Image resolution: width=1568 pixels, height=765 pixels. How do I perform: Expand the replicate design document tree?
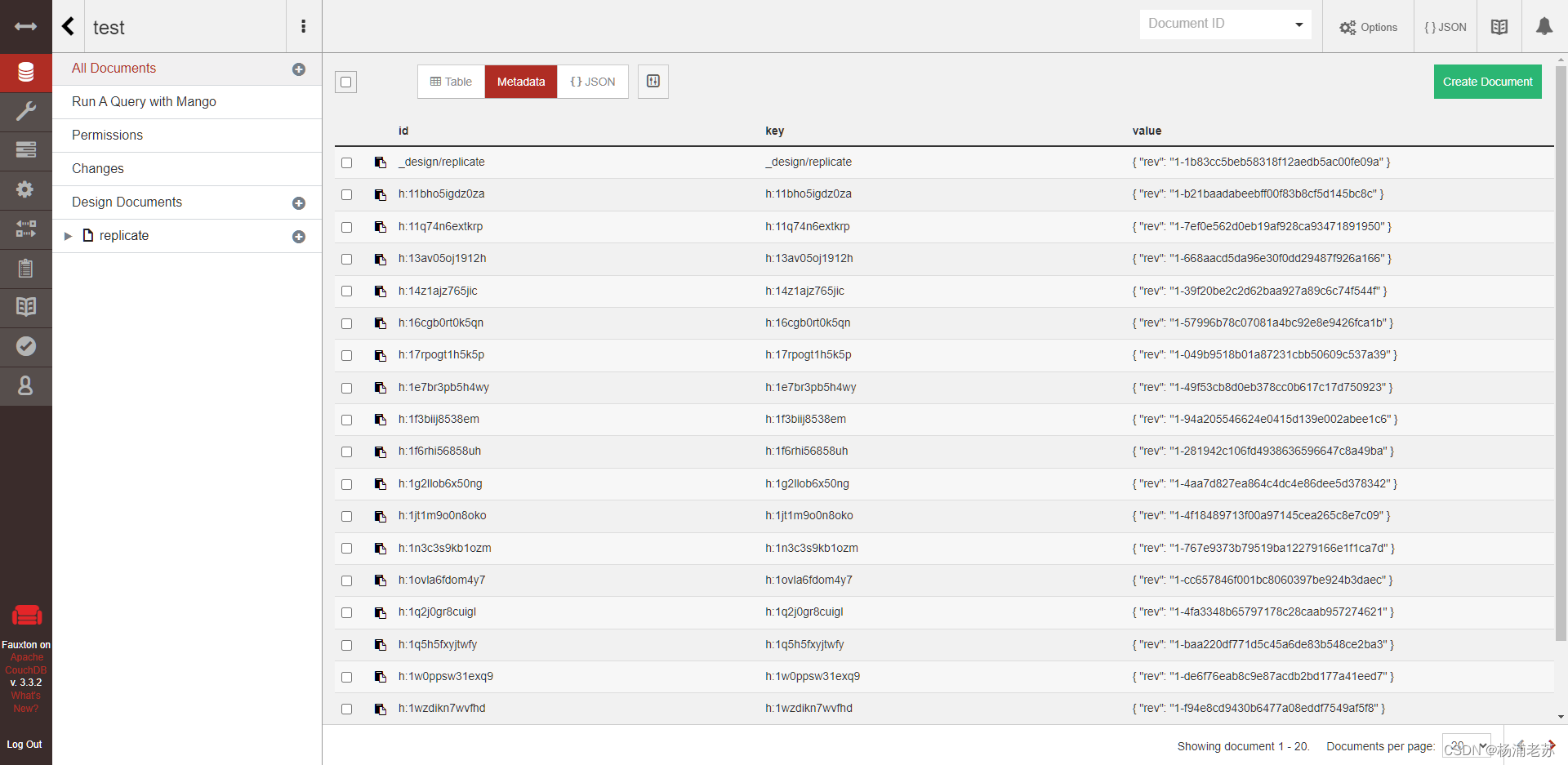(68, 236)
